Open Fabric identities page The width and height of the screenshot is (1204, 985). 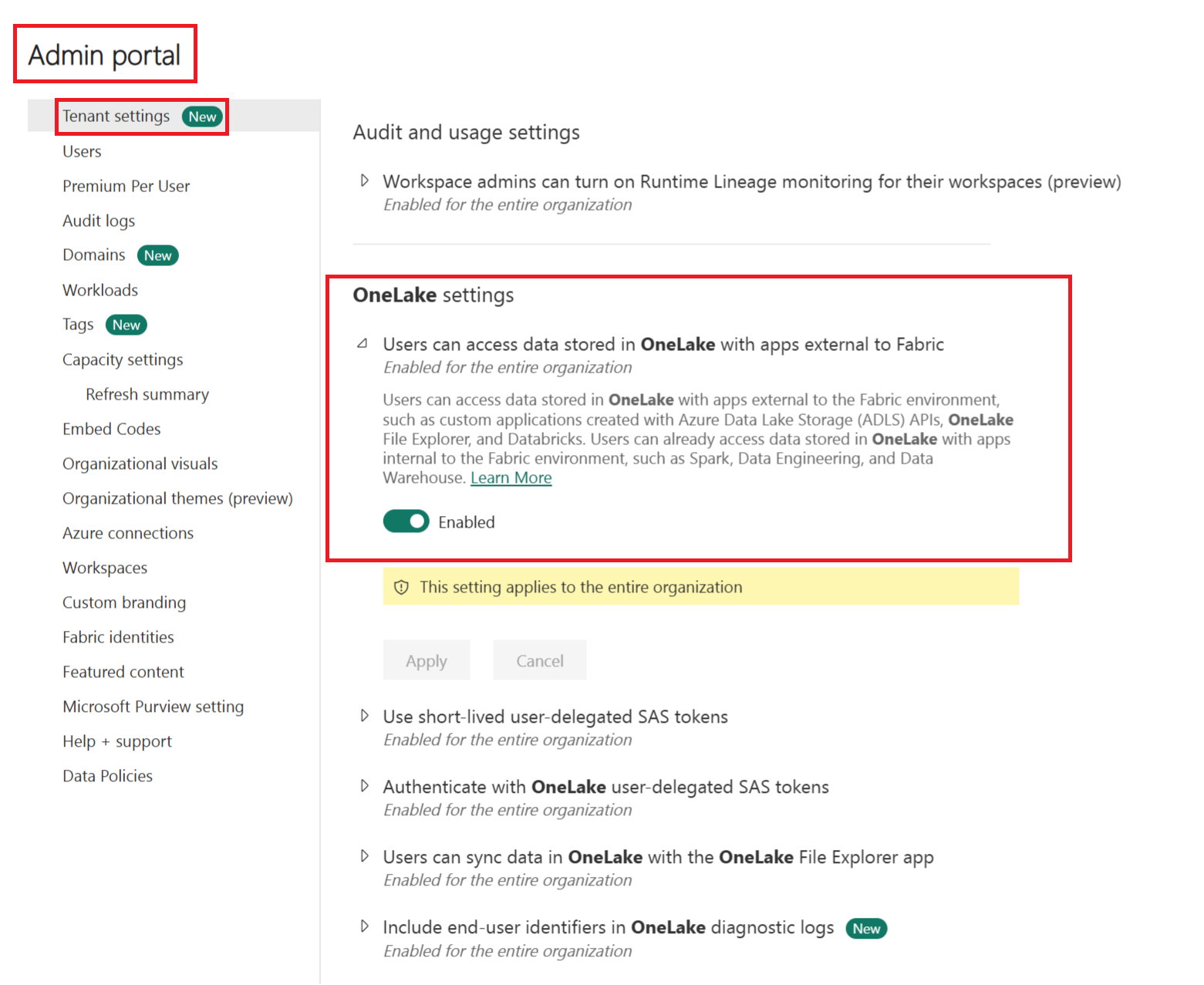pos(118,637)
